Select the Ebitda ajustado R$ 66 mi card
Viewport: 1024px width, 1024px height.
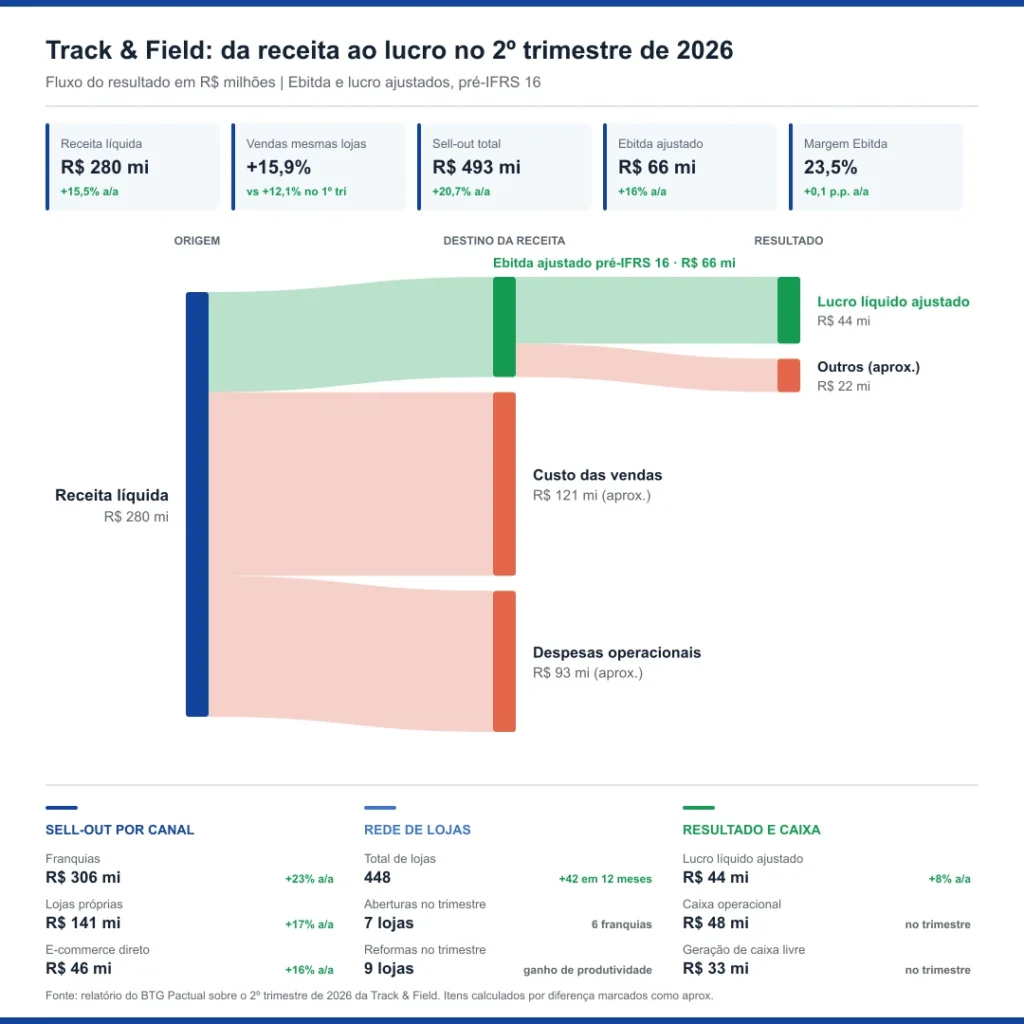690,167
